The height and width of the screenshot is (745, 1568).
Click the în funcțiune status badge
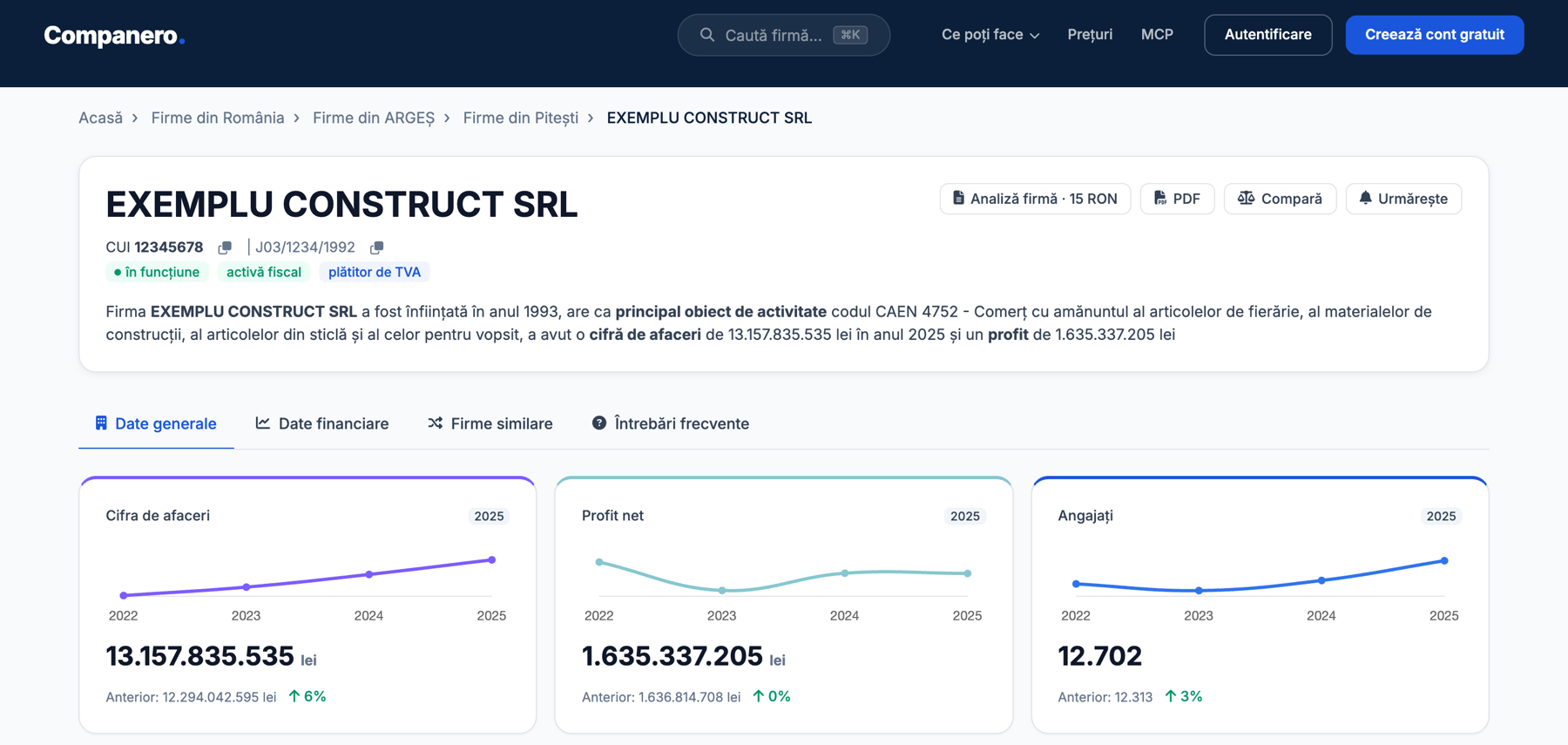tap(157, 272)
